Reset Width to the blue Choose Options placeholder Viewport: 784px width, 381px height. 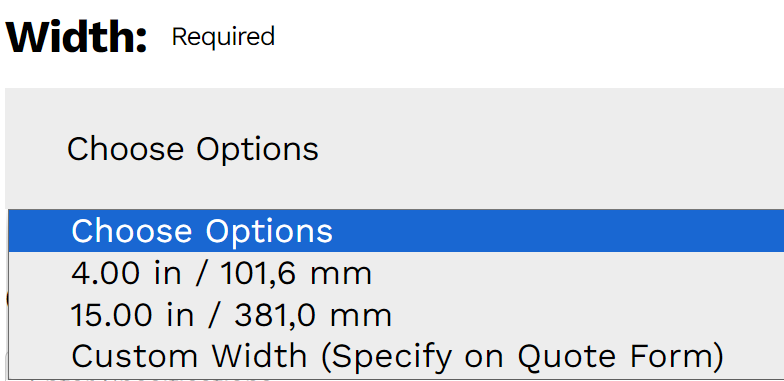click(x=396, y=231)
